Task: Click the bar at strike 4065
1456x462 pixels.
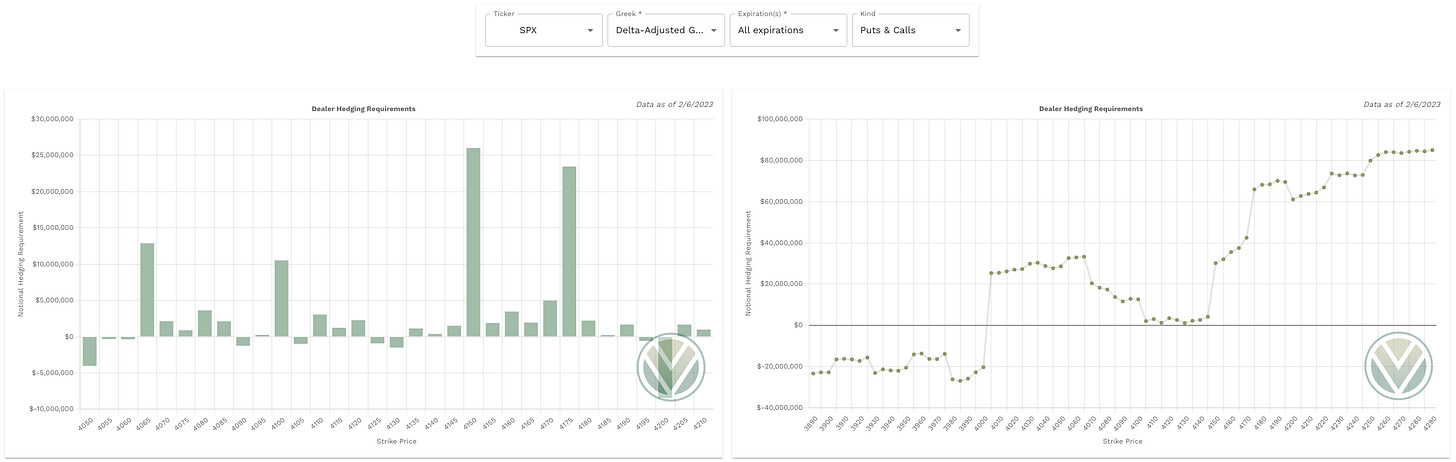Action: pos(147,290)
